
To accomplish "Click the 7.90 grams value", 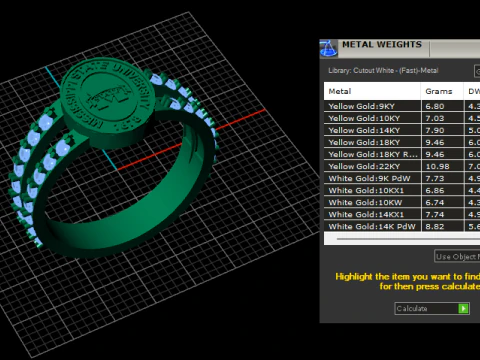I will (x=435, y=130).
